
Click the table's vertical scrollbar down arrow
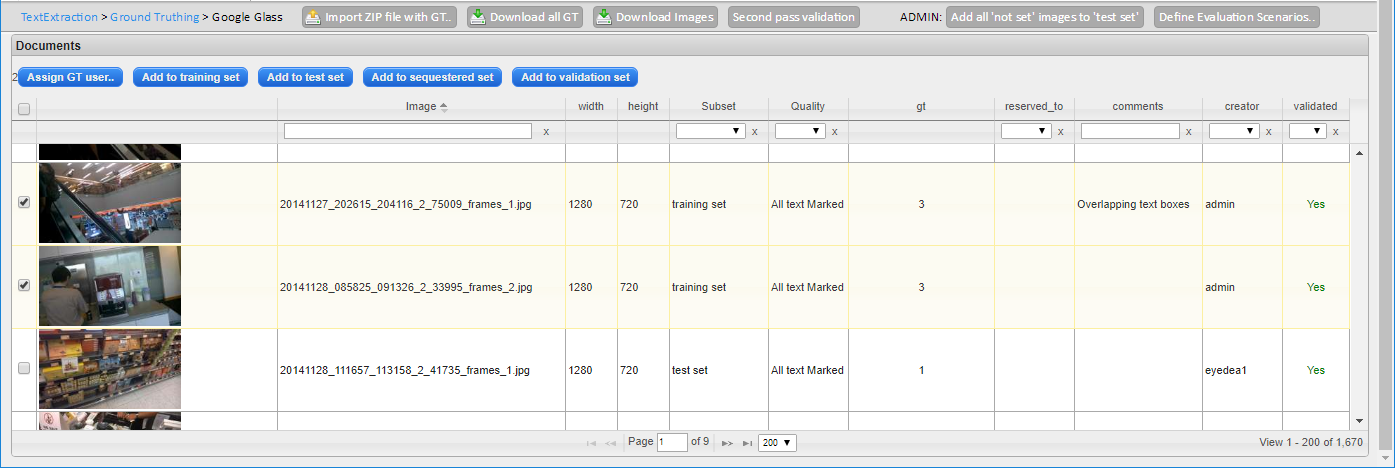1358,421
